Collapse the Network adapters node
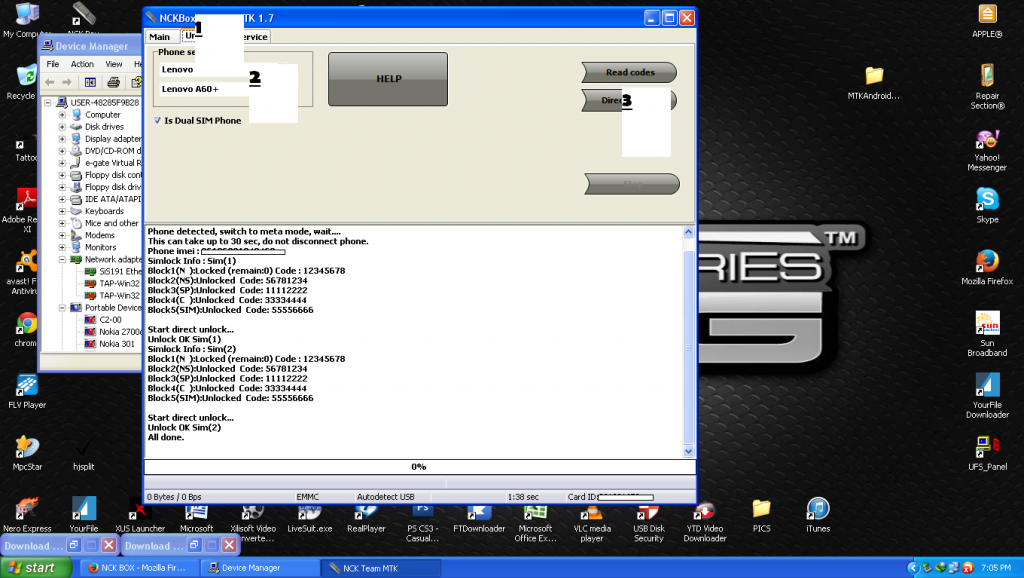Screen dimensions: 1024x578 coord(63,259)
